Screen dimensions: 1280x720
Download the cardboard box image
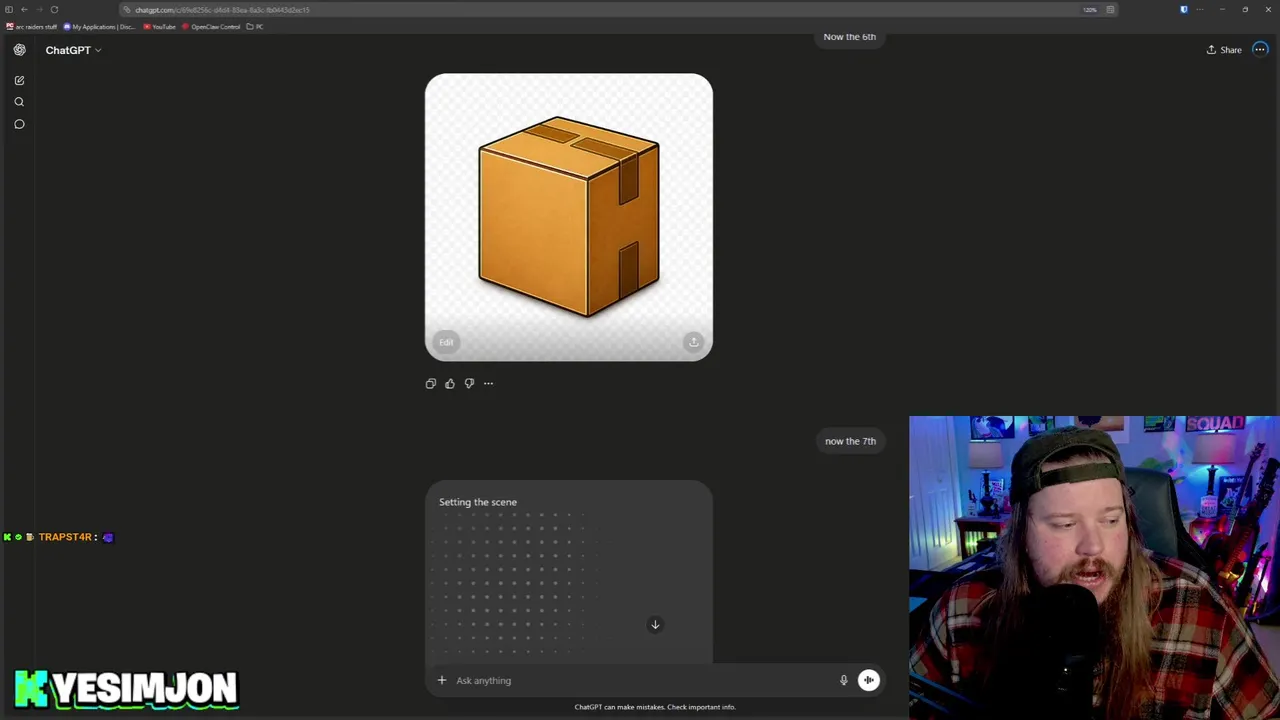coord(693,342)
